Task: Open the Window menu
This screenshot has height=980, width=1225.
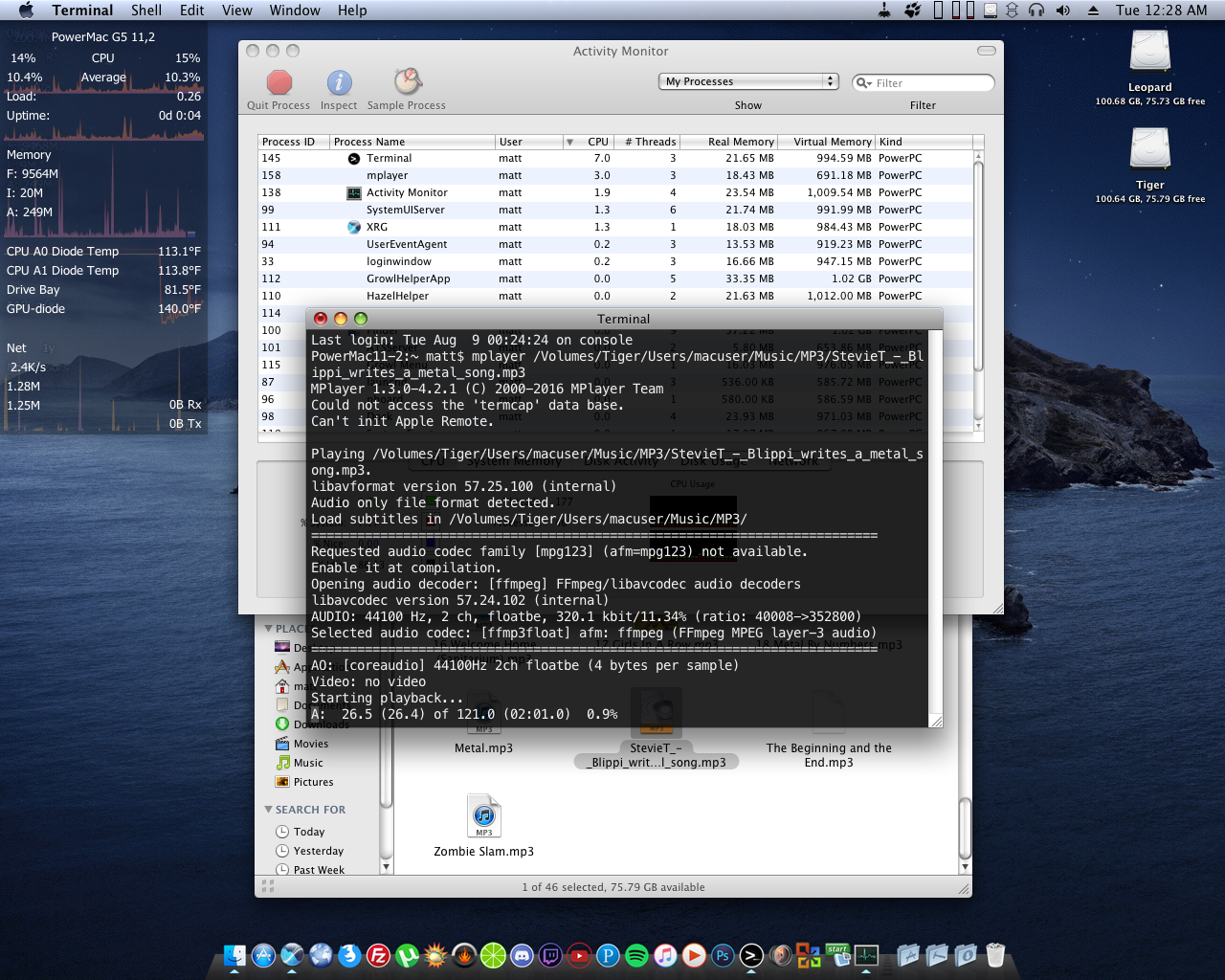Action: tap(294, 11)
